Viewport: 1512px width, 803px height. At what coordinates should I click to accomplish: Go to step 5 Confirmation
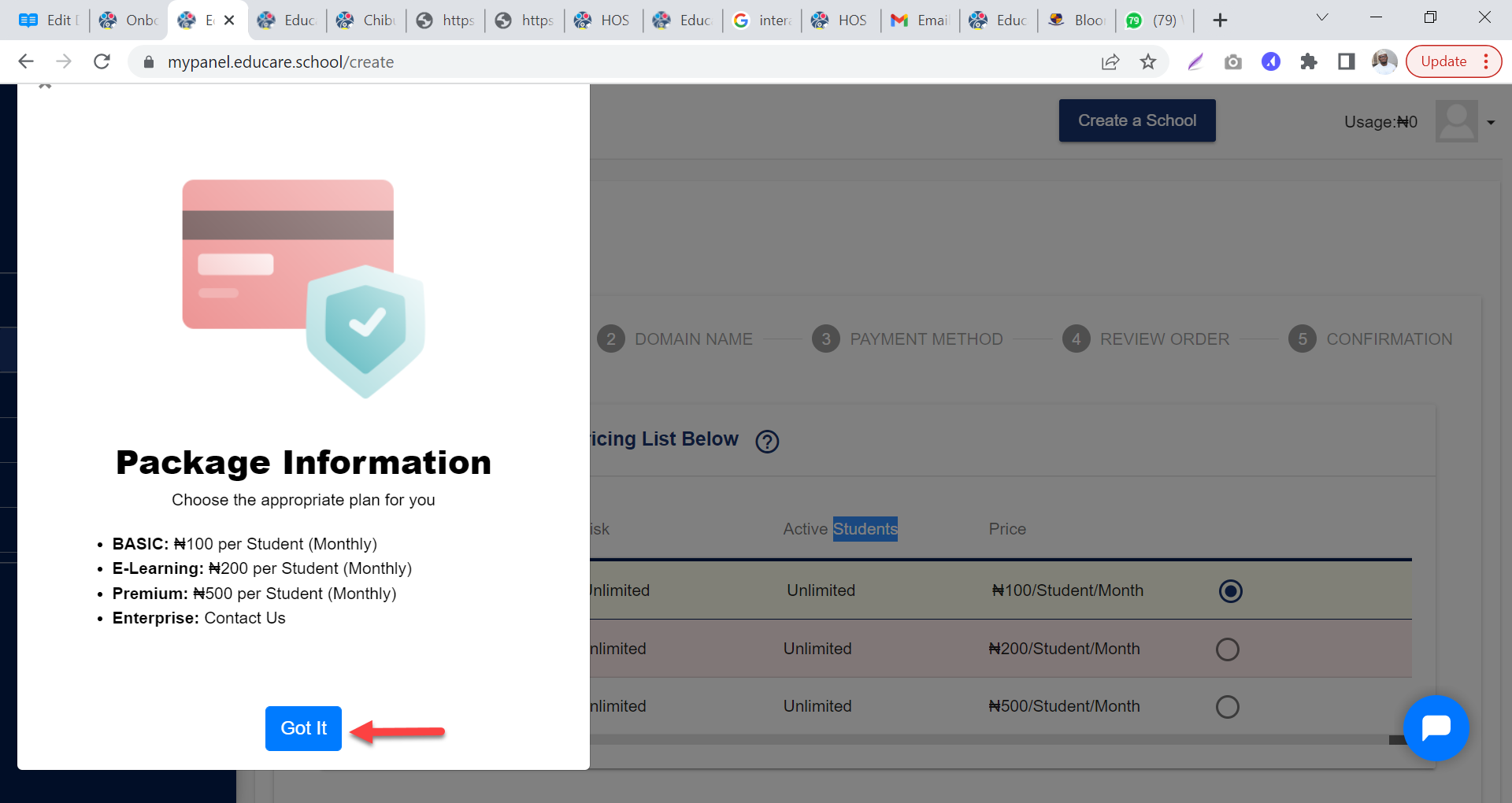tap(1370, 339)
